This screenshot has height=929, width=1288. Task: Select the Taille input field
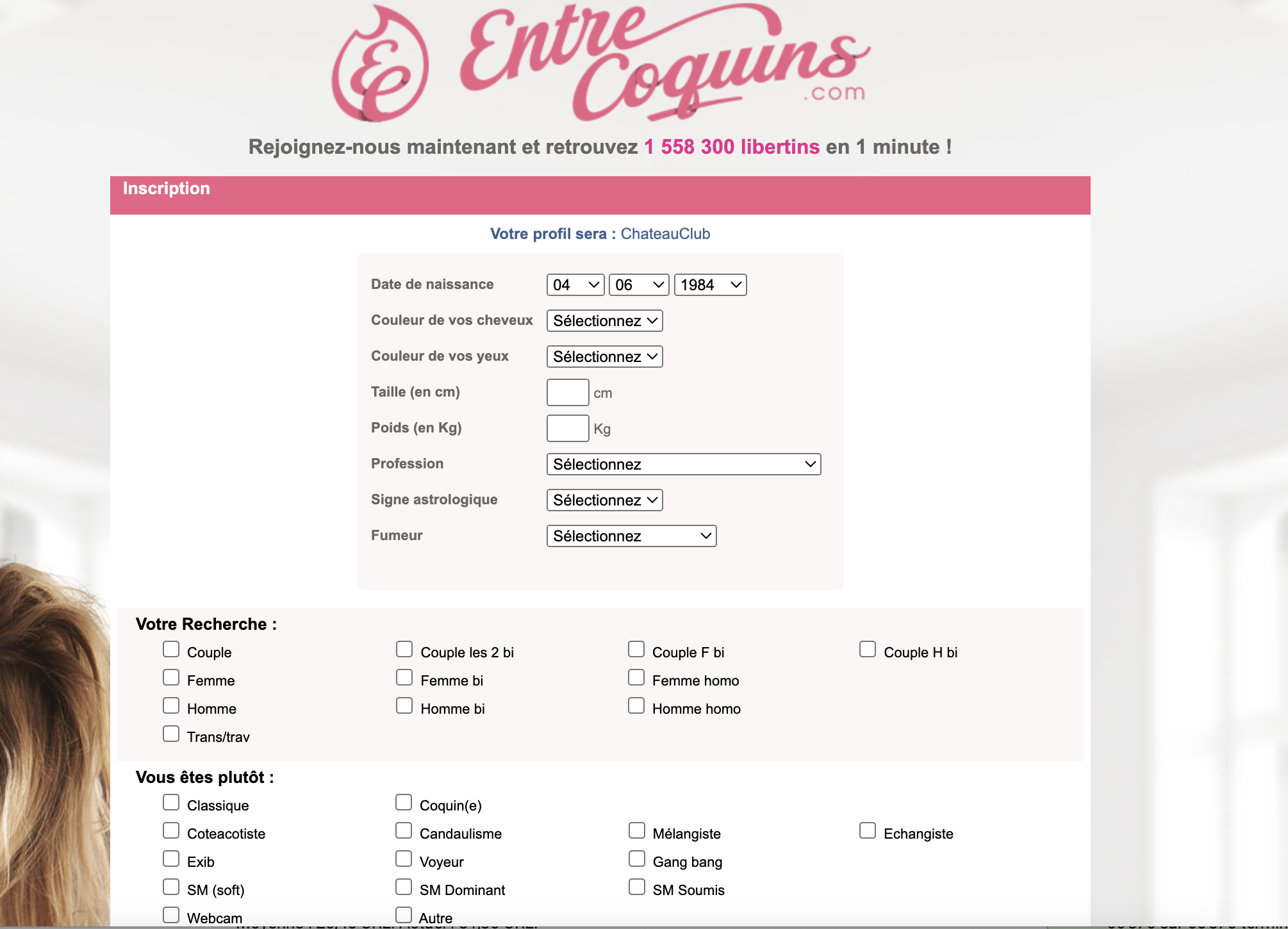point(567,391)
